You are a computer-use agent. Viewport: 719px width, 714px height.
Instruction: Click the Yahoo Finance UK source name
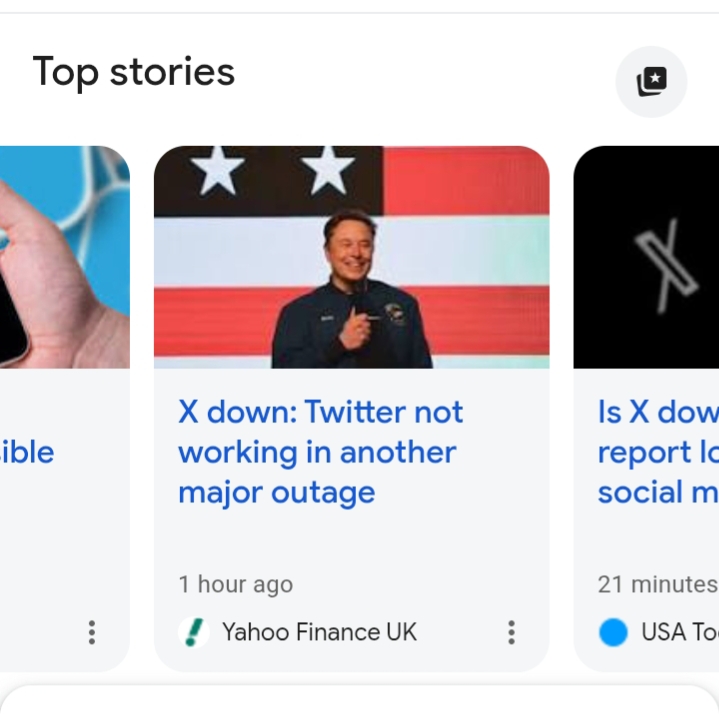319,632
